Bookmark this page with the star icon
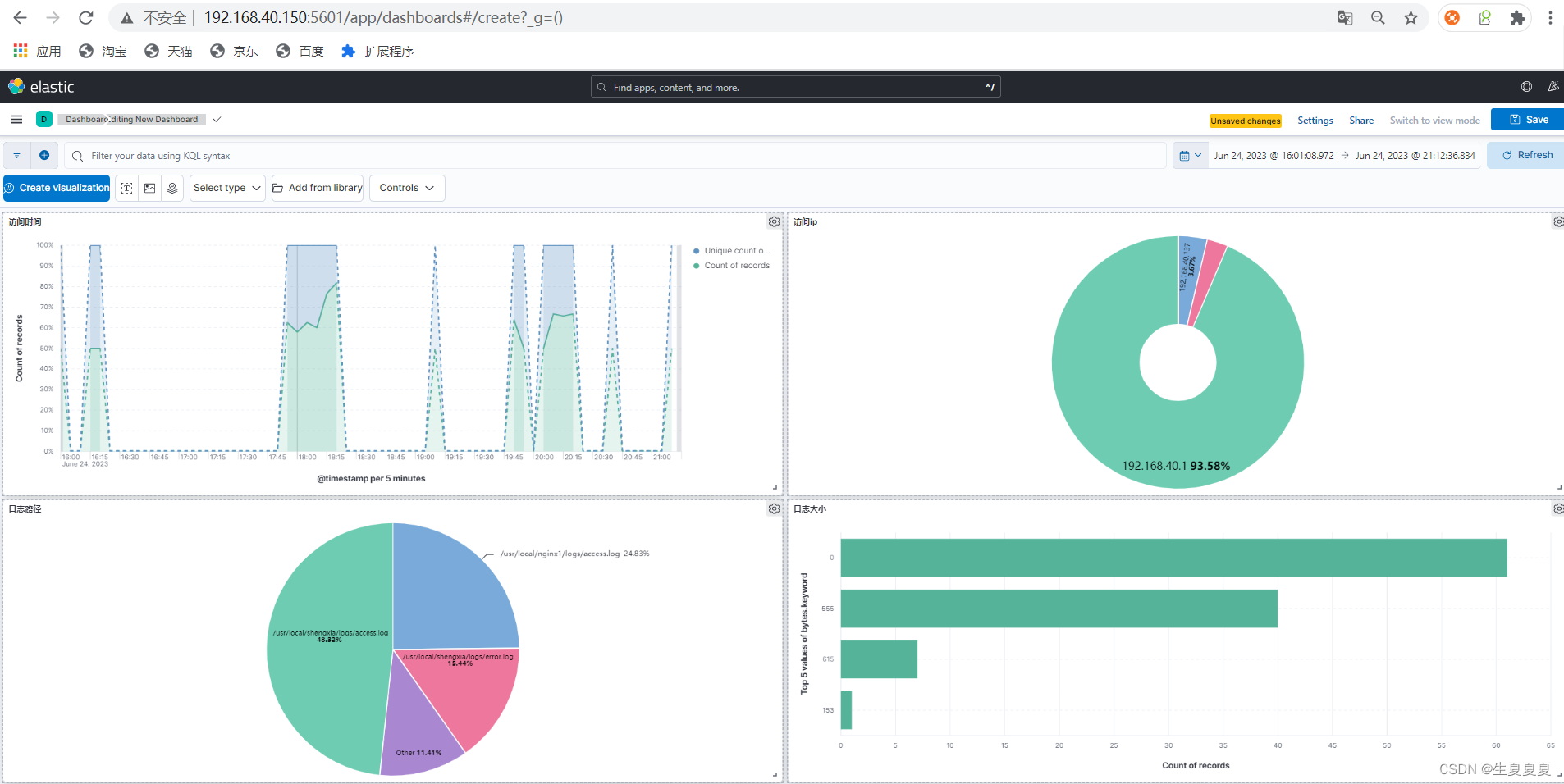Viewport: 1564px width, 784px height. (1411, 17)
